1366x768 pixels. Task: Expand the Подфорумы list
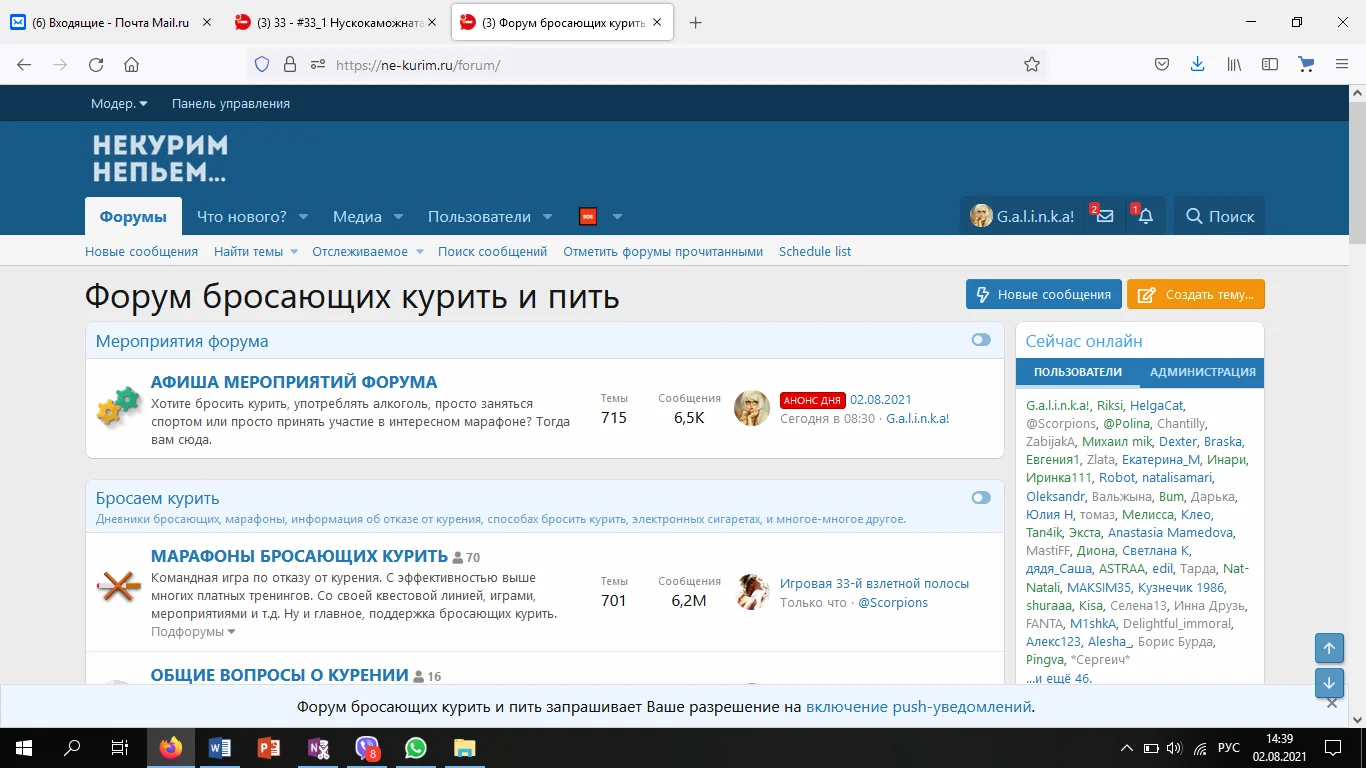(x=188, y=631)
